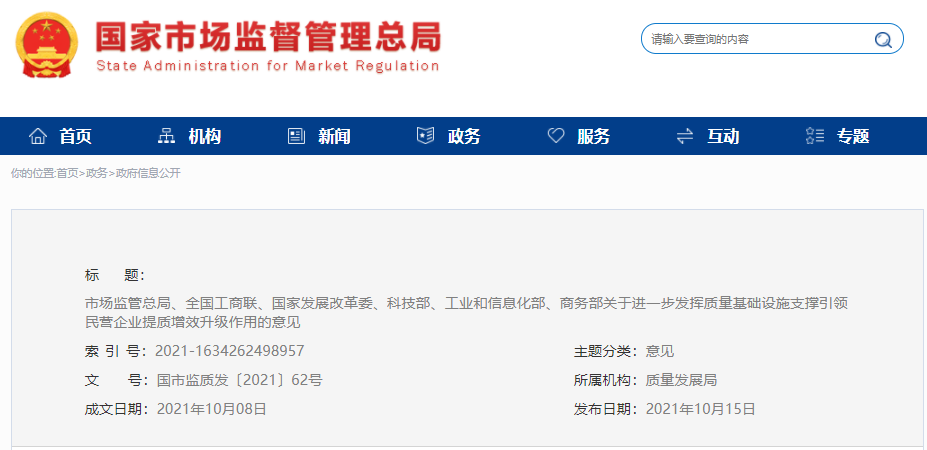
Task: Go to 政务 in breadcrumb
Action: click(x=97, y=173)
